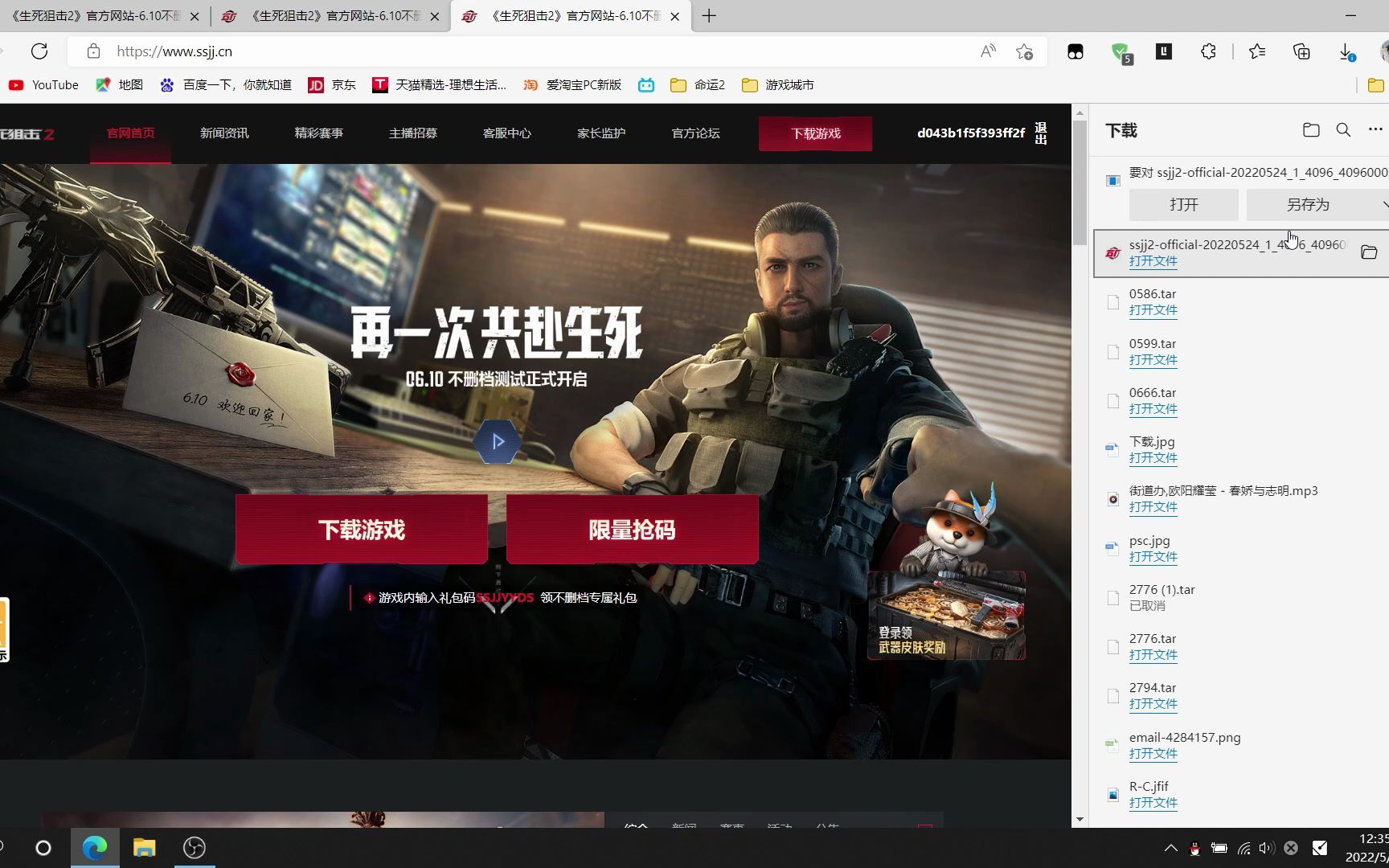The height and width of the screenshot is (868, 1389).
Task: Open file link under 0586.tar
Action: pyautogui.click(x=1153, y=310)
